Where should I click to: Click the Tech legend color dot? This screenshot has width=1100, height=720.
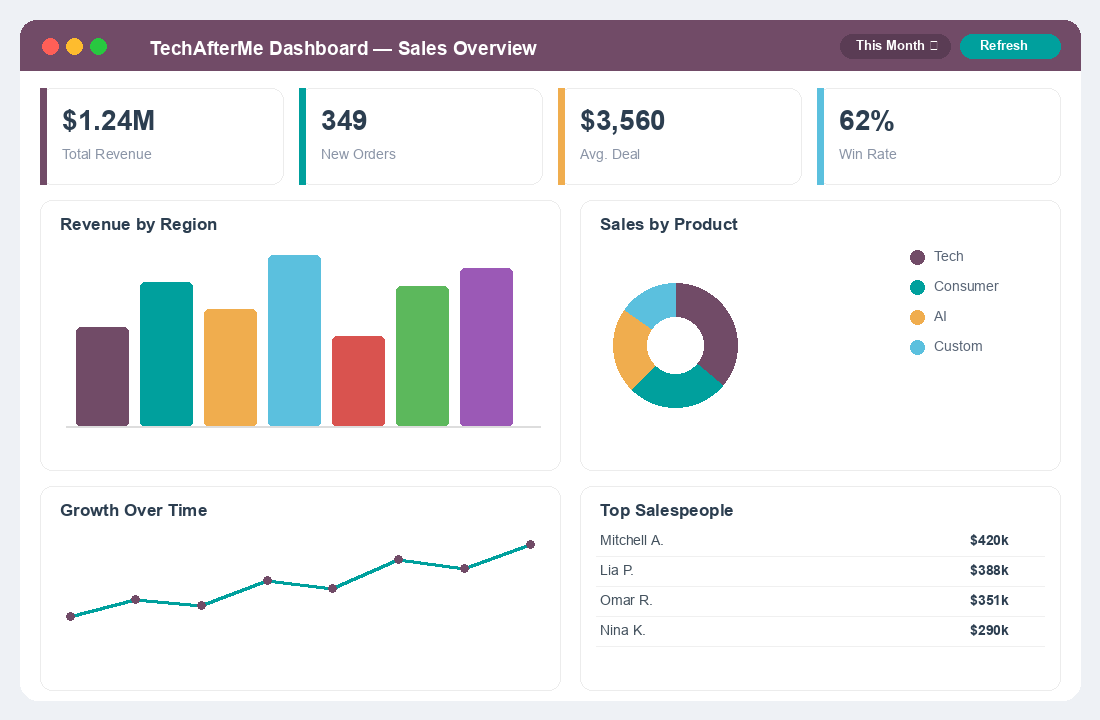point(917,258)
